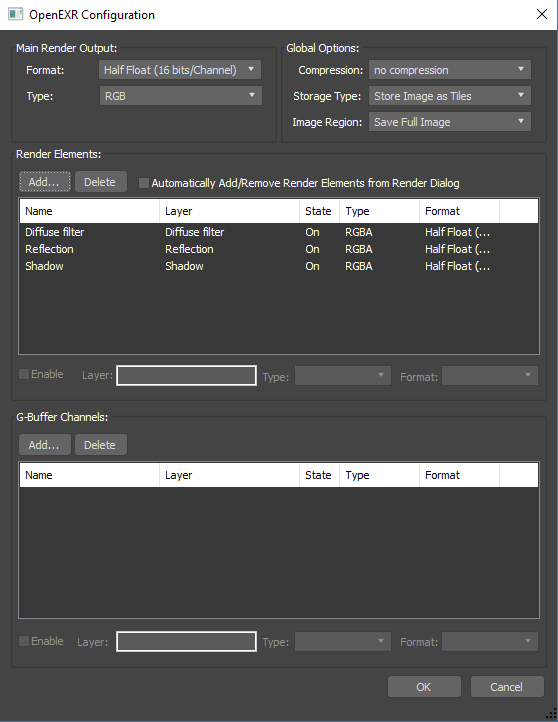Click the State column header in Render Elements
The height and width of the screenshot is (722, 558).
coord(320,211)
